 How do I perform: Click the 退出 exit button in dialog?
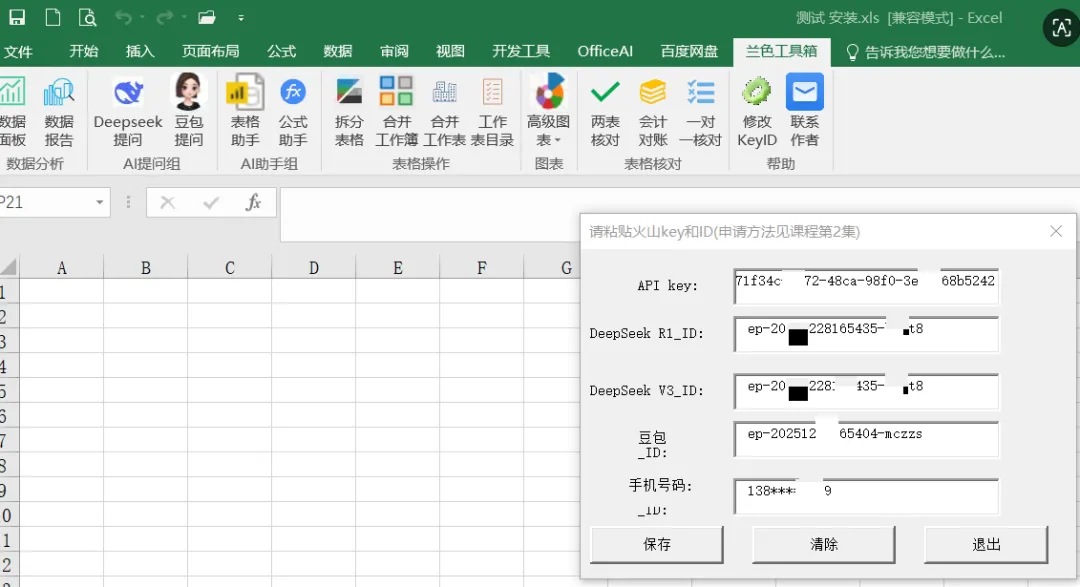[986, 544]
